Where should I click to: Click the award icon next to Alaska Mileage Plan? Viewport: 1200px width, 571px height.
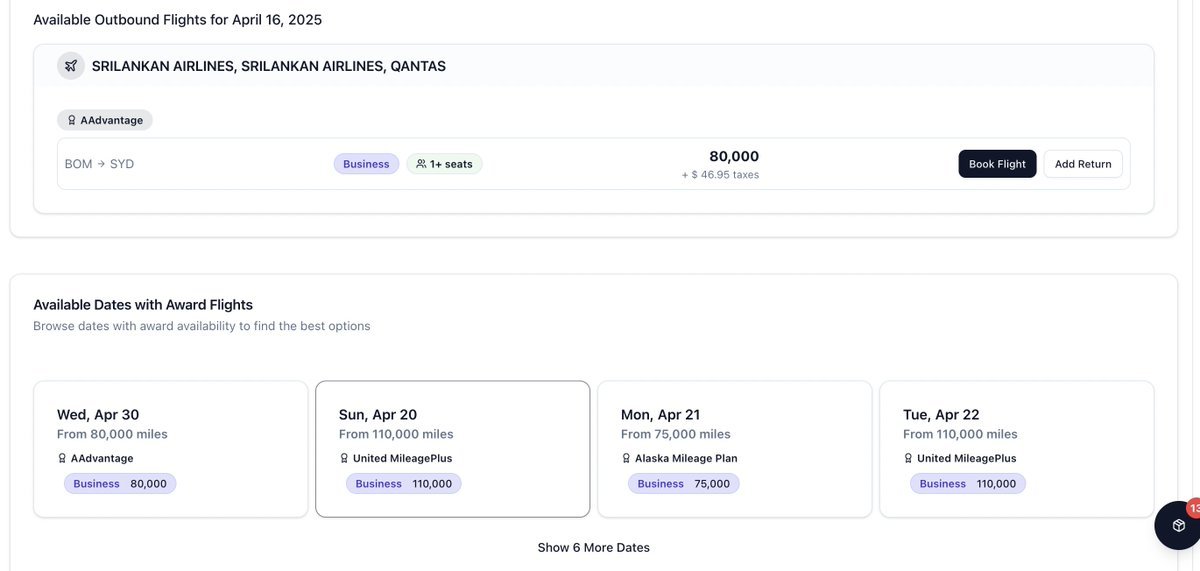pyautogui.click(x=626, y=459)
